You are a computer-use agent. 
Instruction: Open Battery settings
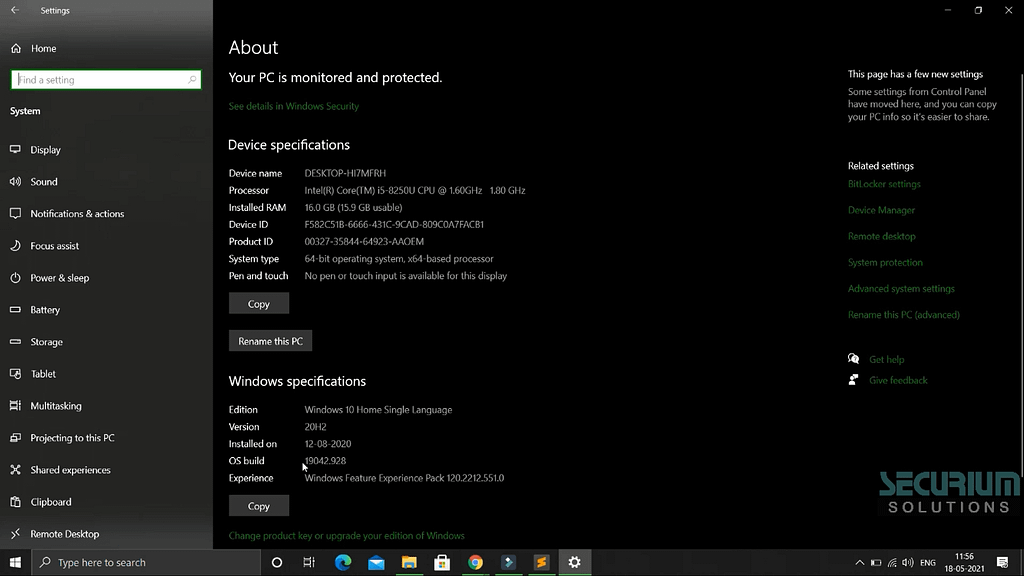(x=45, y=310)
